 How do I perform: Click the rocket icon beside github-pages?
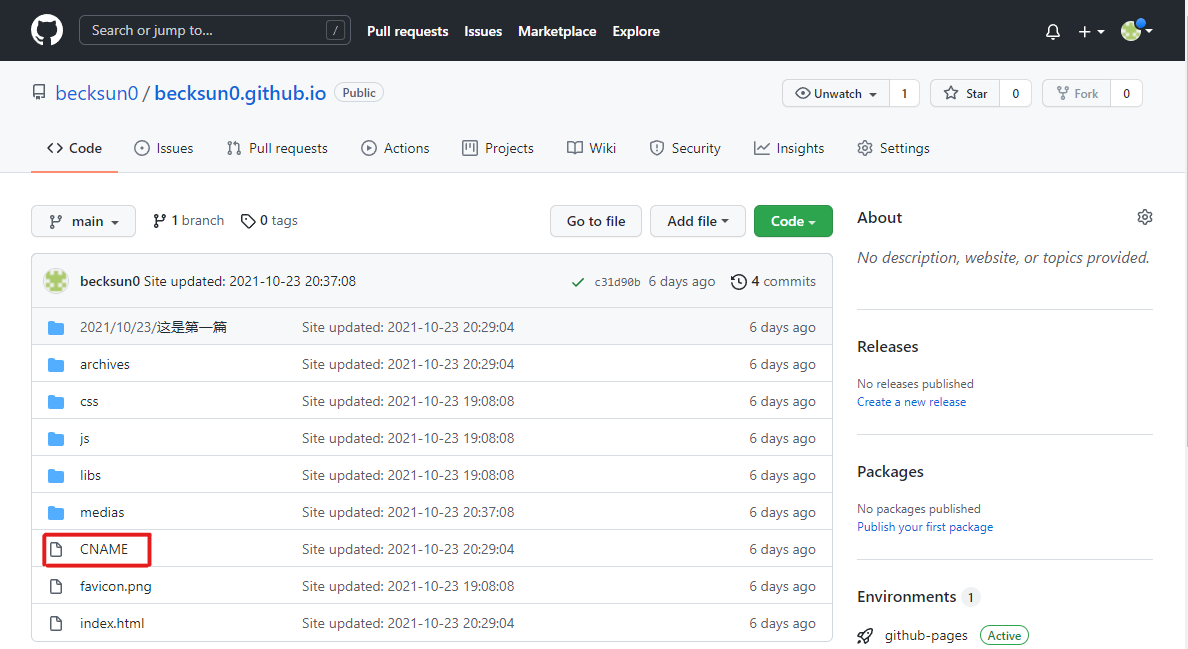865,636
